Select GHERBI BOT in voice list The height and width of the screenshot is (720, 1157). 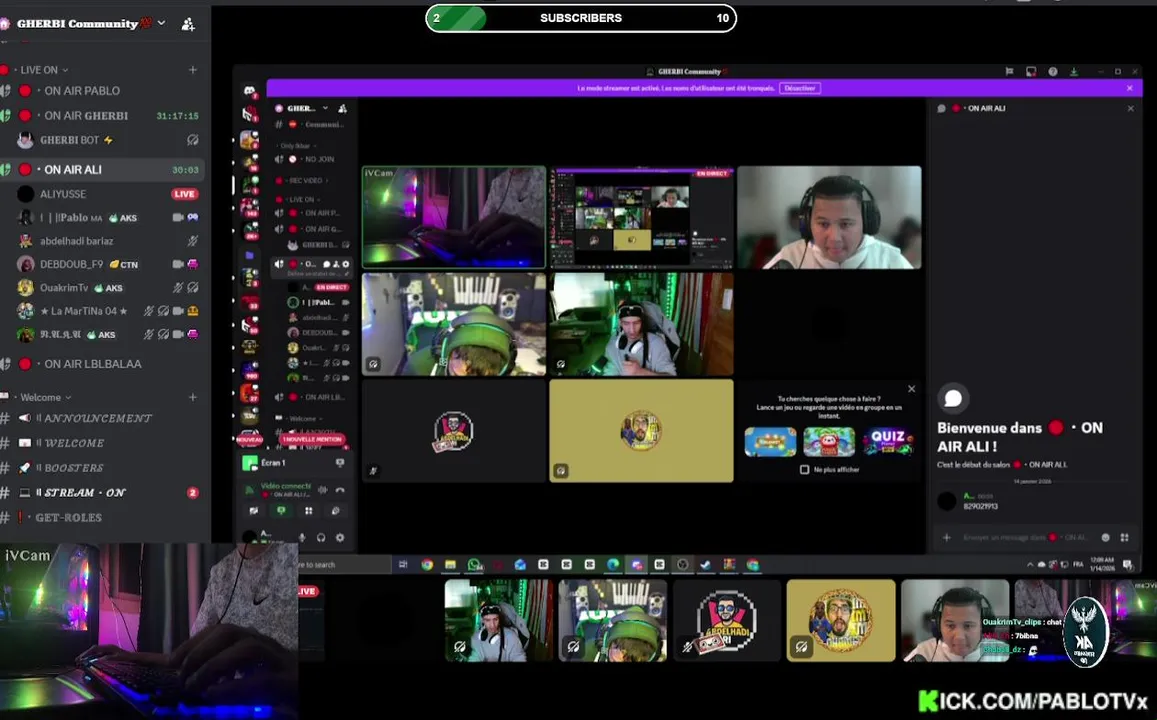click(x=109, y=139)
